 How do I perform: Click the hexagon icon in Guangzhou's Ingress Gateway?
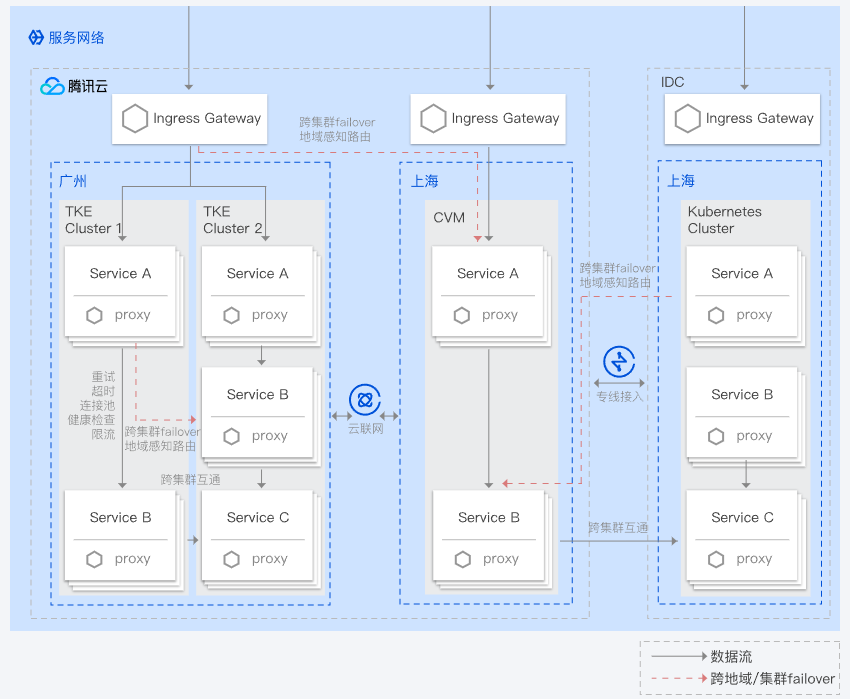pos(134,118)
